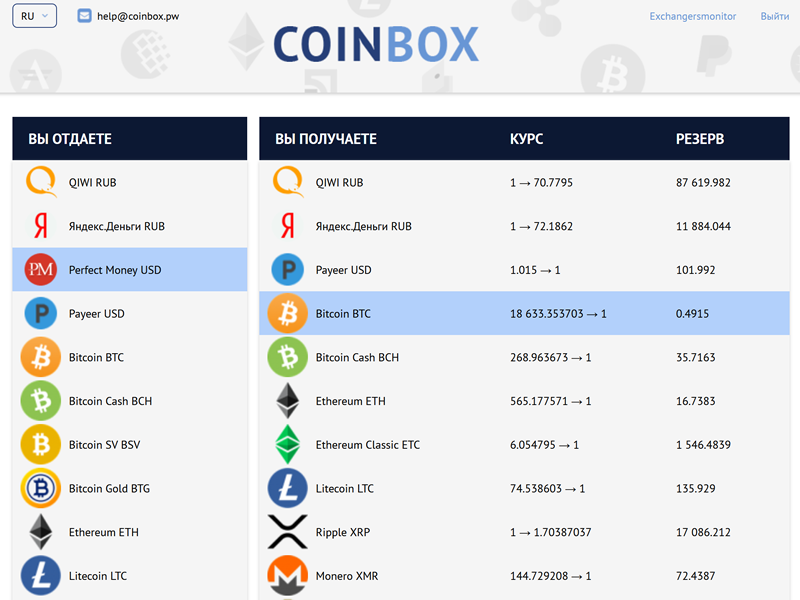The image size is (800, 600).
Task: Choose Bitcoin Gold BTG label
Action: point(109,489)
